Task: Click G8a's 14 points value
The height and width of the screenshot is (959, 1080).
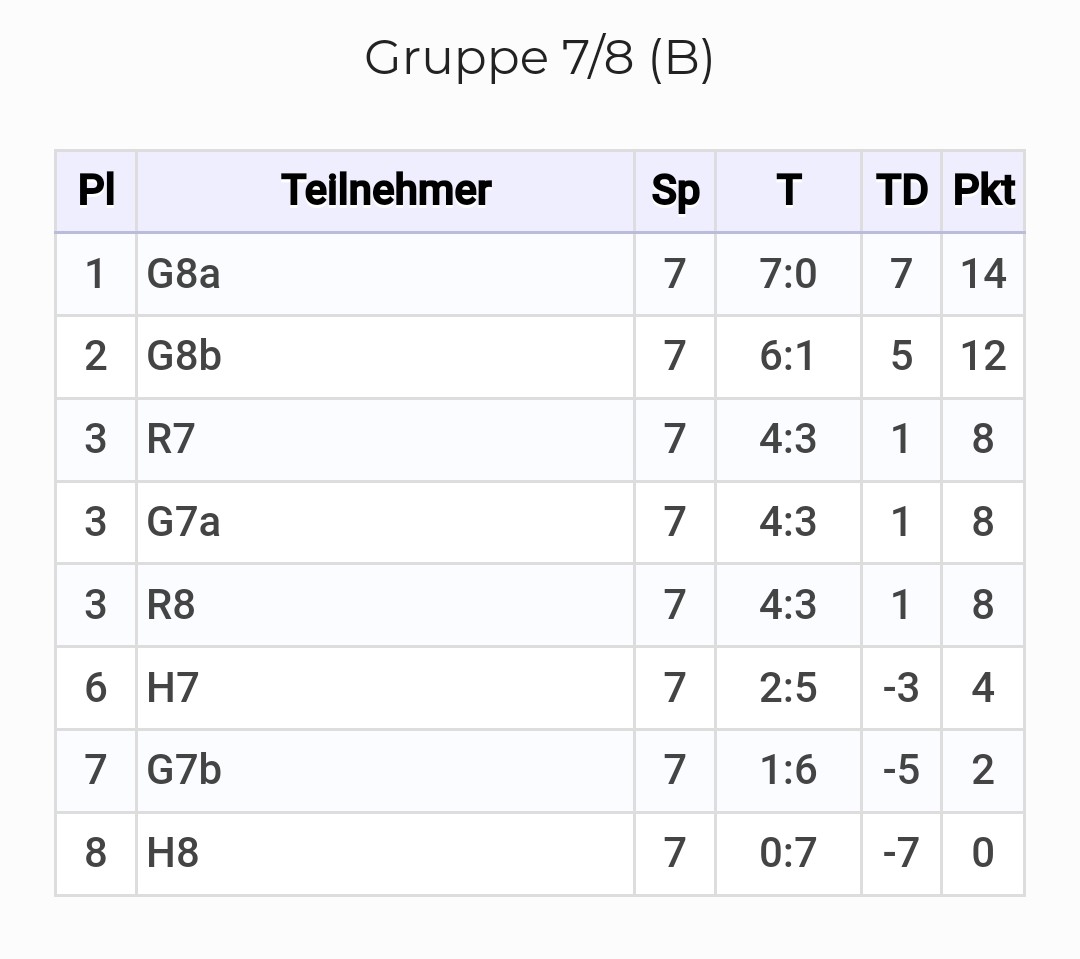Action: coord(983,274)
